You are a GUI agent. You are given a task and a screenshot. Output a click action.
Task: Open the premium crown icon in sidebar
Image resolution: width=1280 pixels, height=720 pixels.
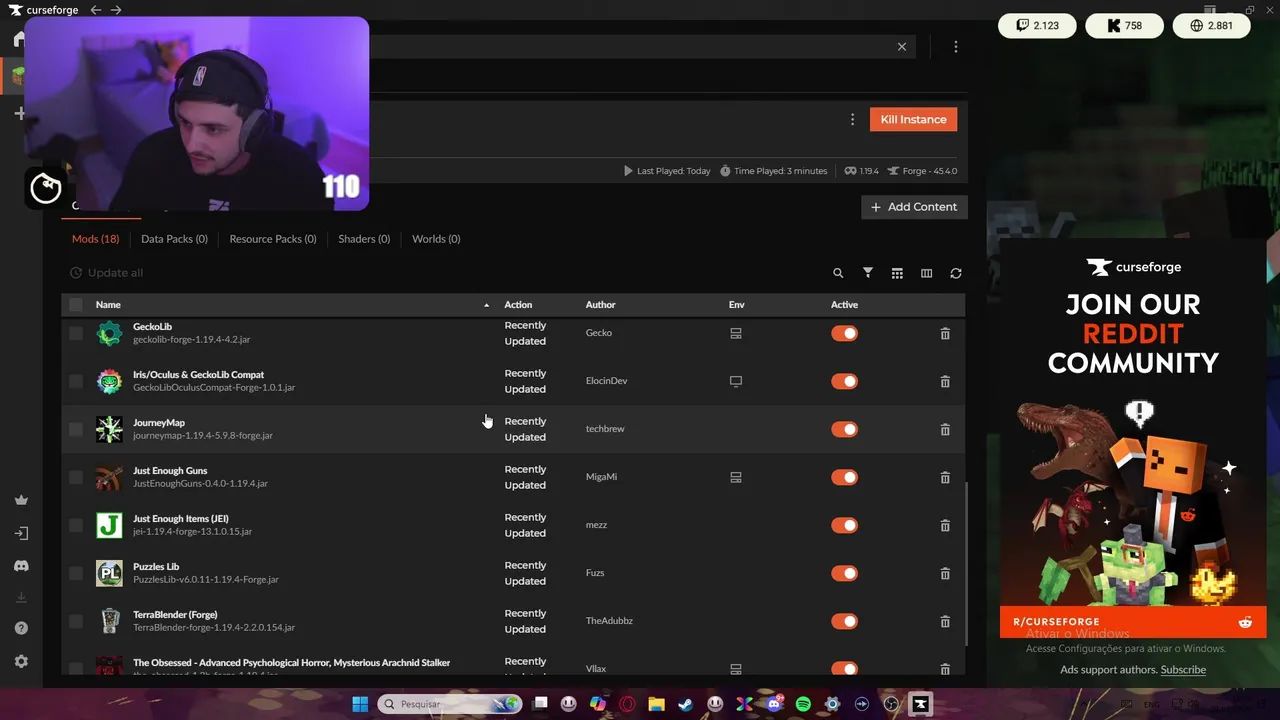[x=21, y=500]
